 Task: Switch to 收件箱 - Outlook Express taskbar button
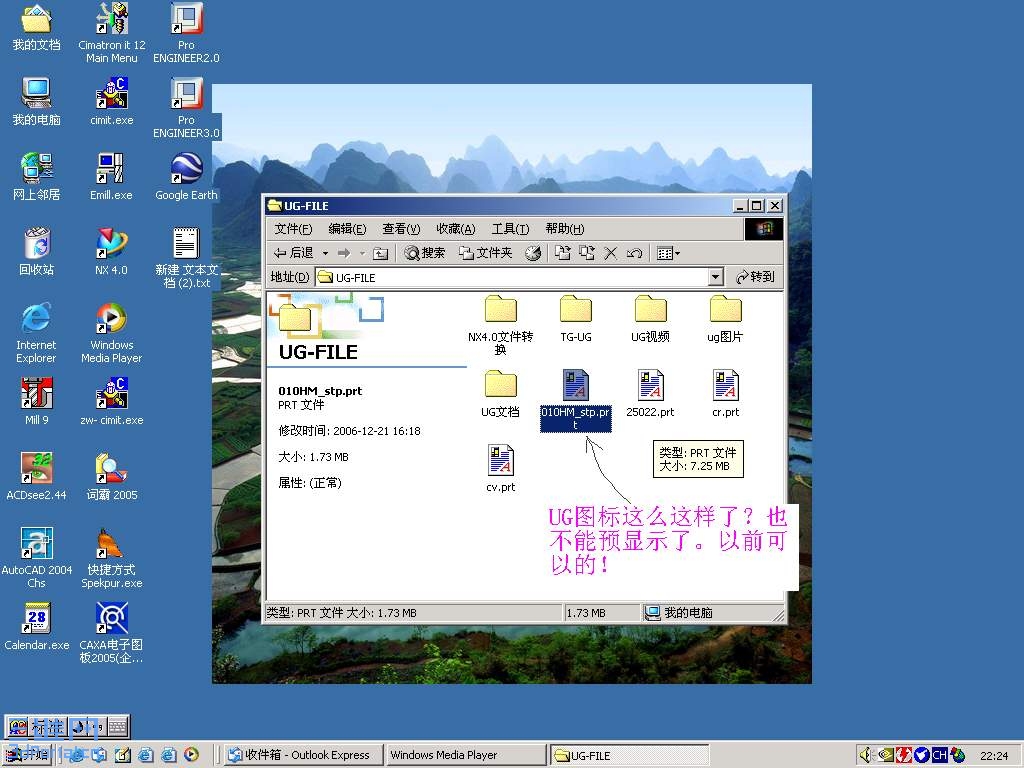[x=302, y=755]
